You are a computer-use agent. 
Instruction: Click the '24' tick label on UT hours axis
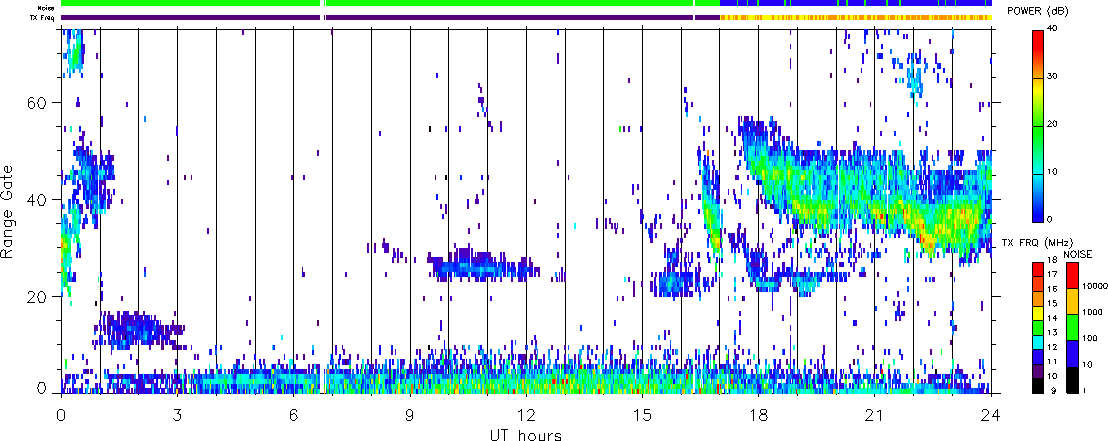tap(991, 414)
